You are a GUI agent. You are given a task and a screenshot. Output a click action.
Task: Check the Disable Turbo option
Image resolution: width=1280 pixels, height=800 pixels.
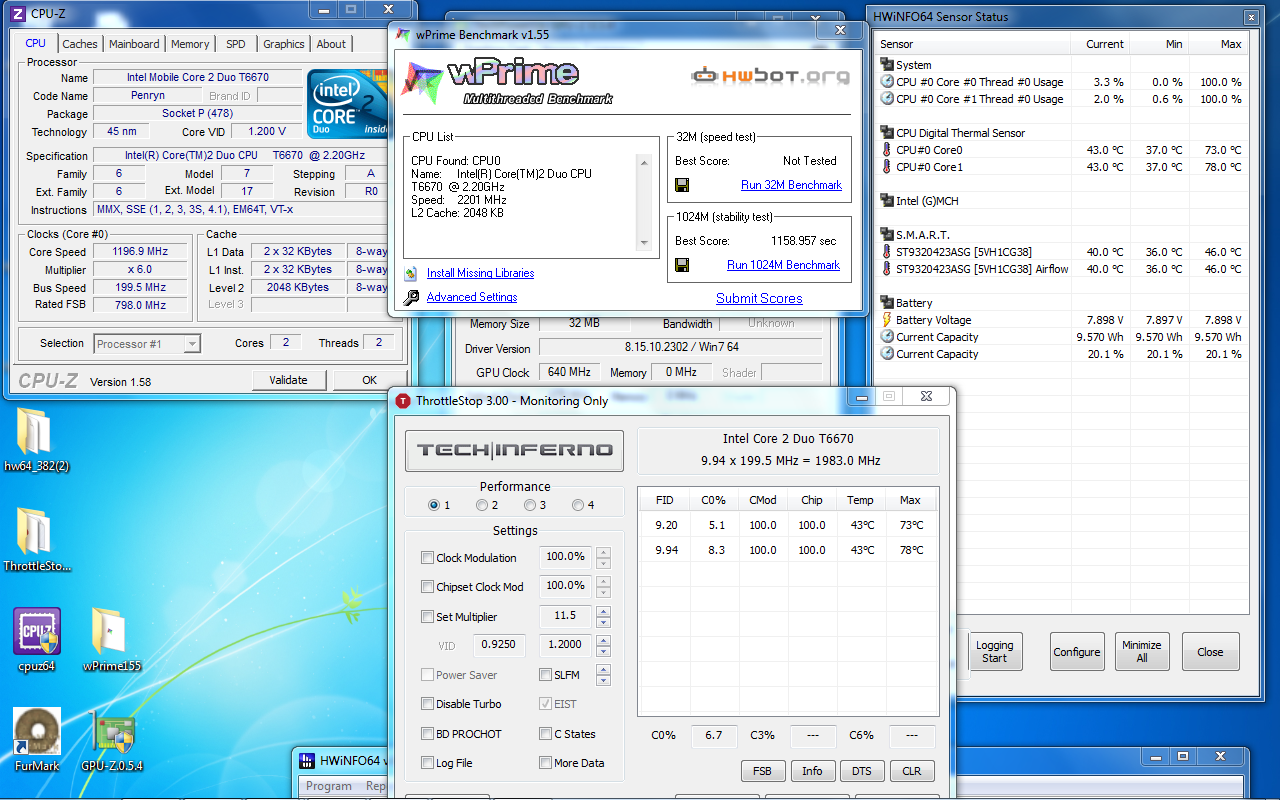[x=427, y=704]
